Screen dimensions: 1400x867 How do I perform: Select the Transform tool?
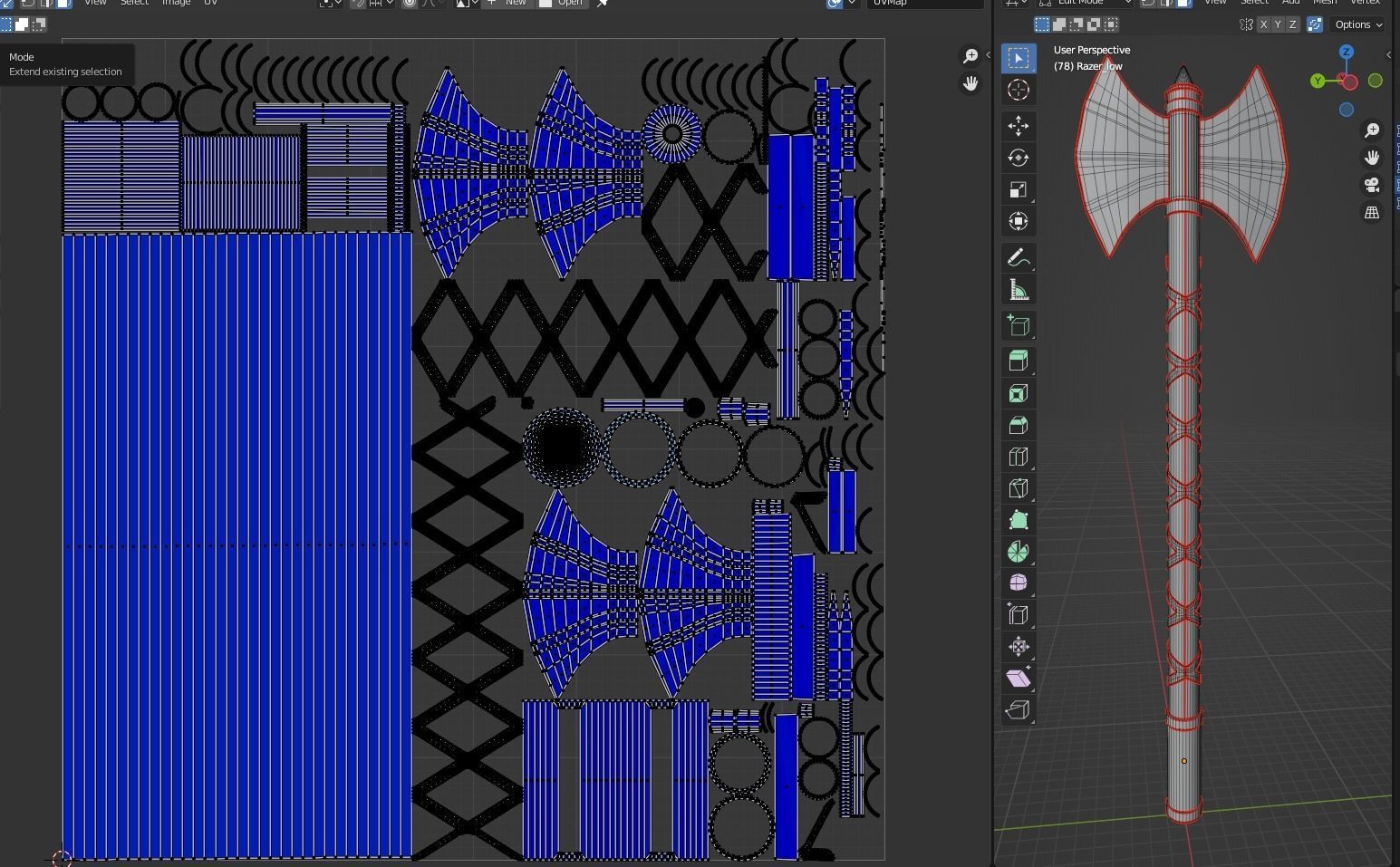[x=1019, y=221]
